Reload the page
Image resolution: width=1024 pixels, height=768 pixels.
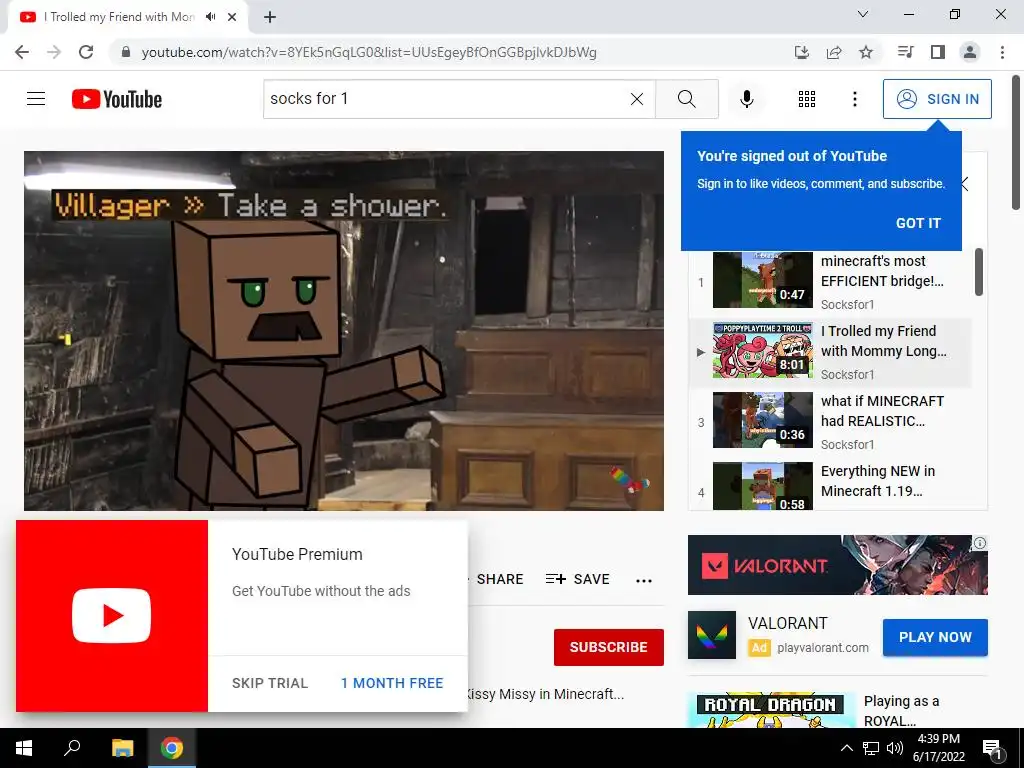86,52
